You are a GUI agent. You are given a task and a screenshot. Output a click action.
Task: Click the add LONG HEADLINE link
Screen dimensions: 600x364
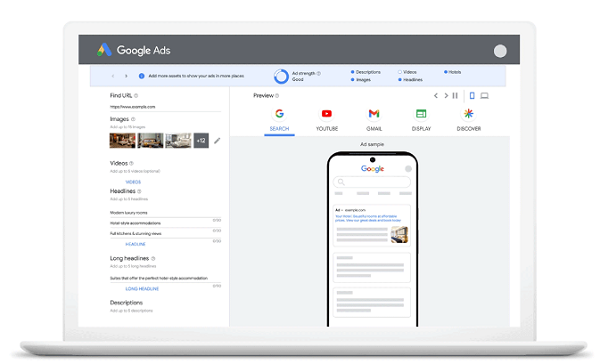[142, 289]
